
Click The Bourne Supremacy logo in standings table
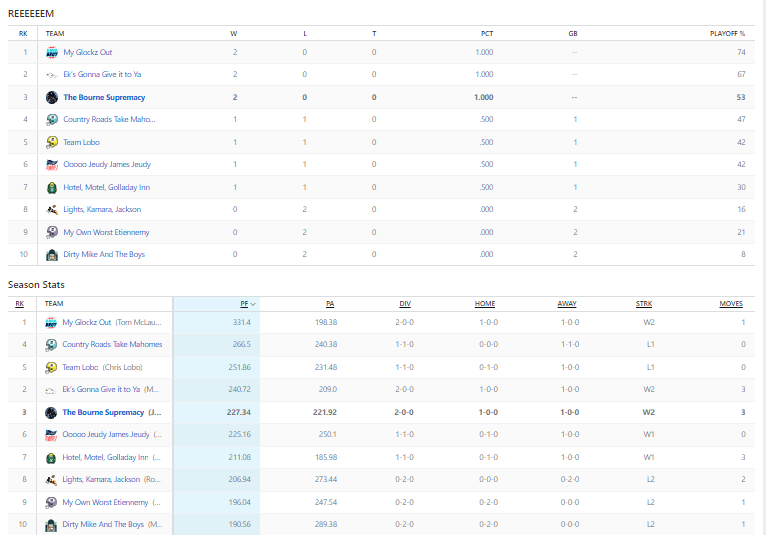[52, 97]
